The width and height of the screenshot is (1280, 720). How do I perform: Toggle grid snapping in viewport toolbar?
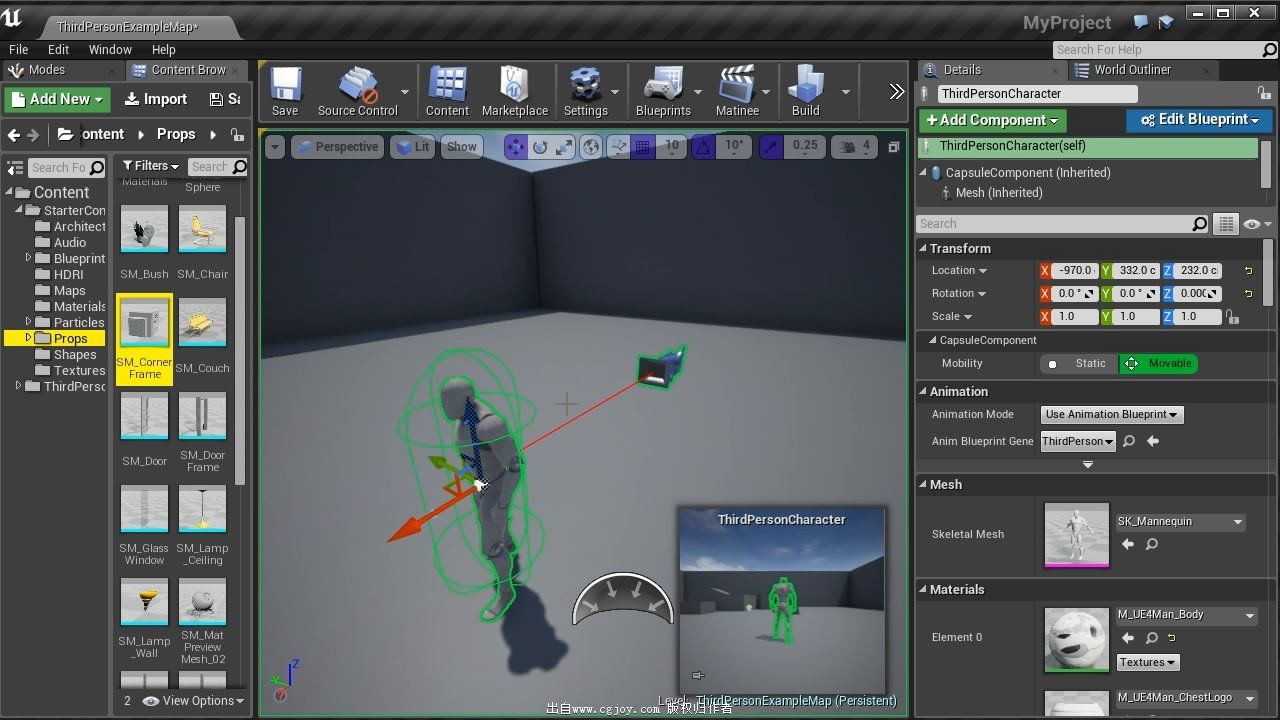643,147
